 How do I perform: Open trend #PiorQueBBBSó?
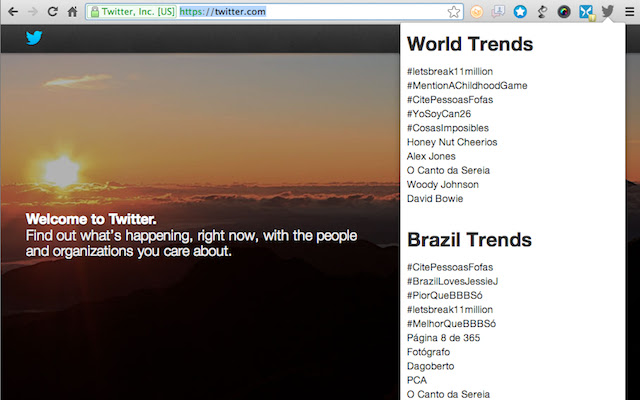coord(444,296)
